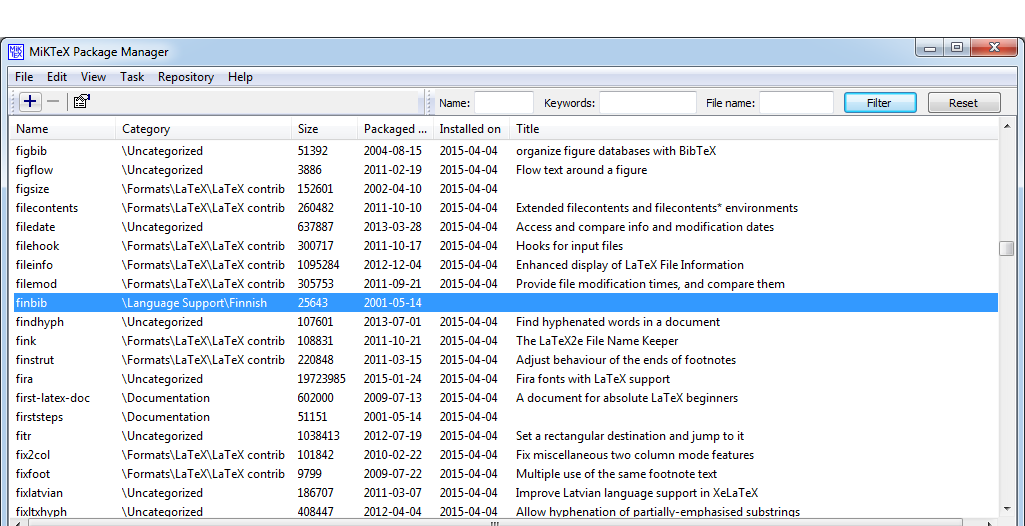Click the uninstall package minus icon
This screenshot has height=526, width=1025.
coord(54,102)
